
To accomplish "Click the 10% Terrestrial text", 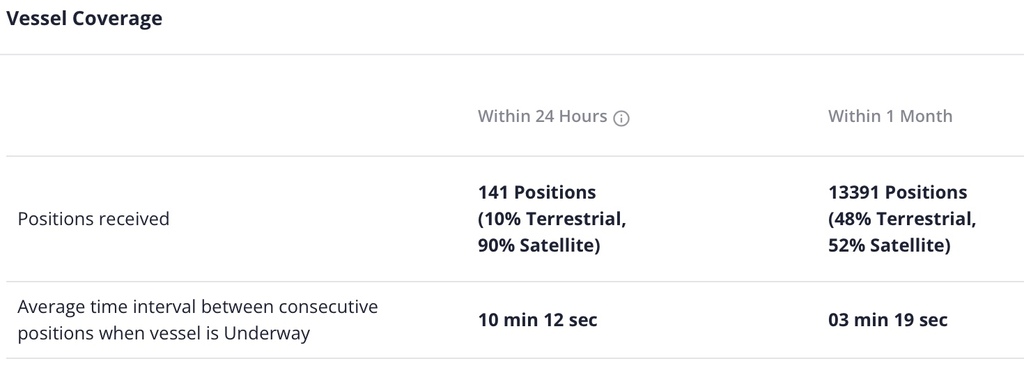I will click(x=554, y=220).
